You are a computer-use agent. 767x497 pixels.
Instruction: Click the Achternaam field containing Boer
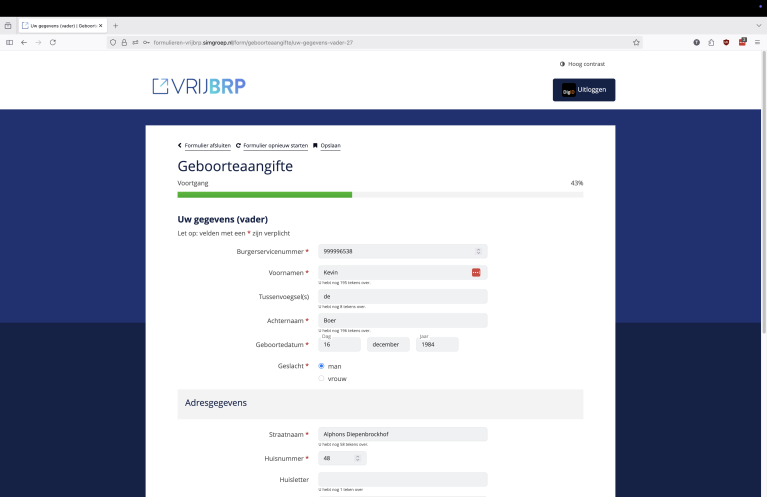(x=403, y=320)
